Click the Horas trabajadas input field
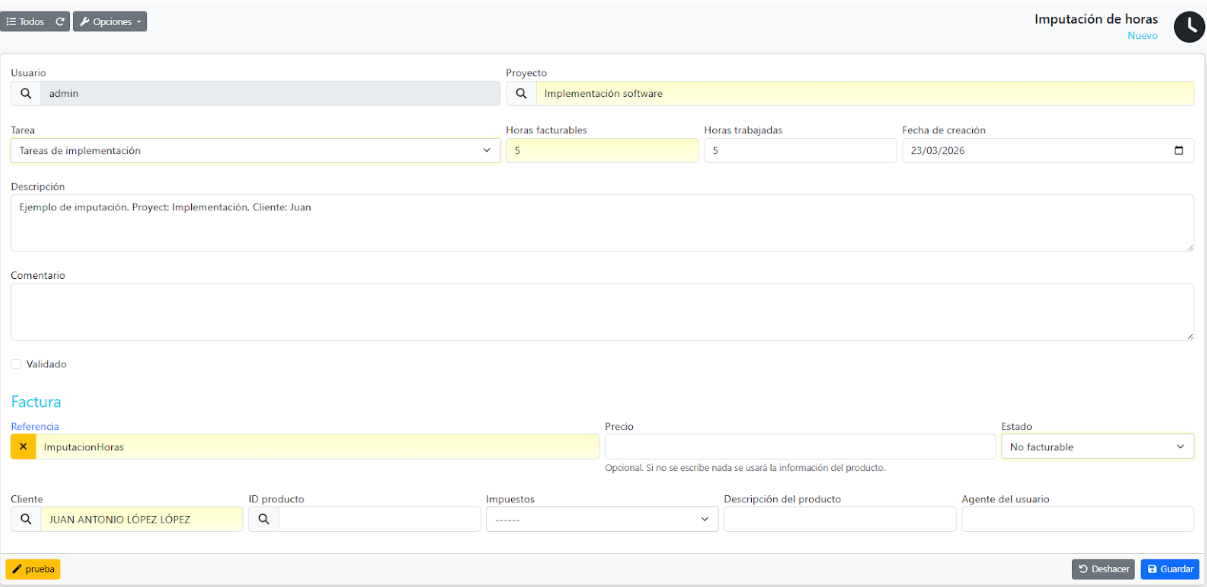The width and height of the screenshot is (1207, 587). tap(800, 151)
